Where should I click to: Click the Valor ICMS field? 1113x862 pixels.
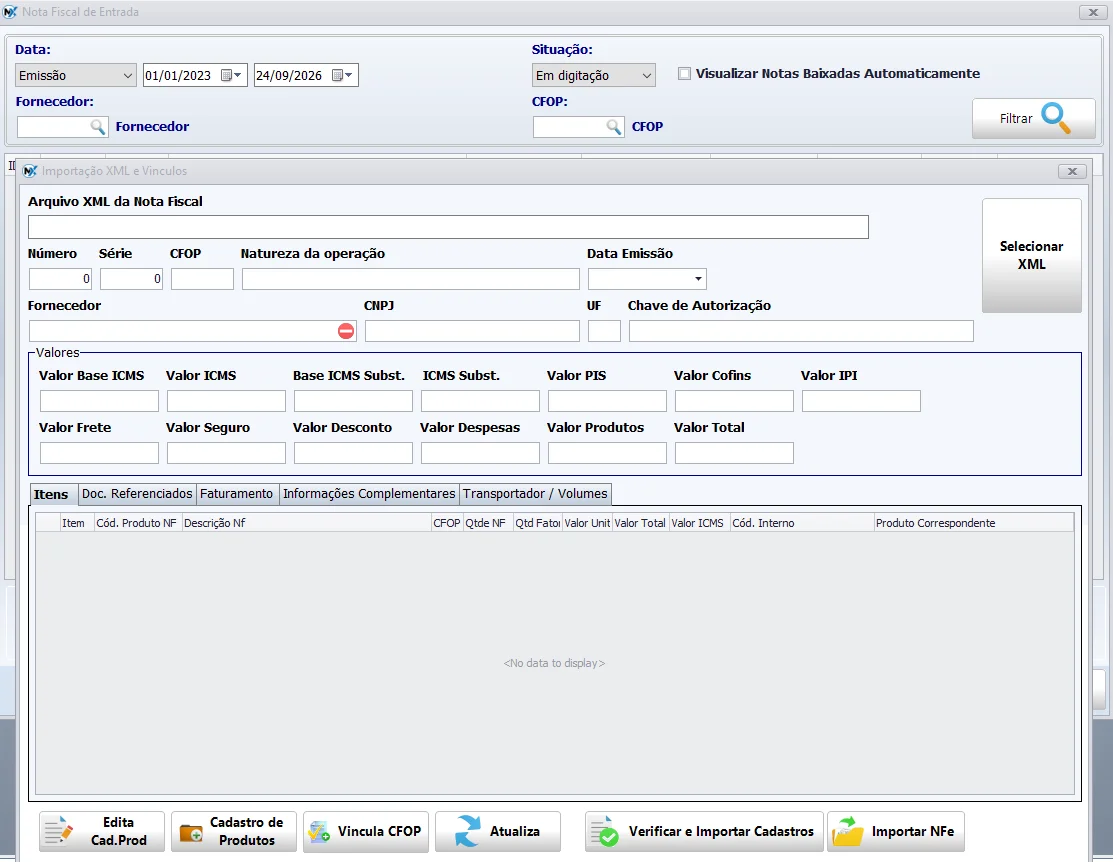(226, 401)
